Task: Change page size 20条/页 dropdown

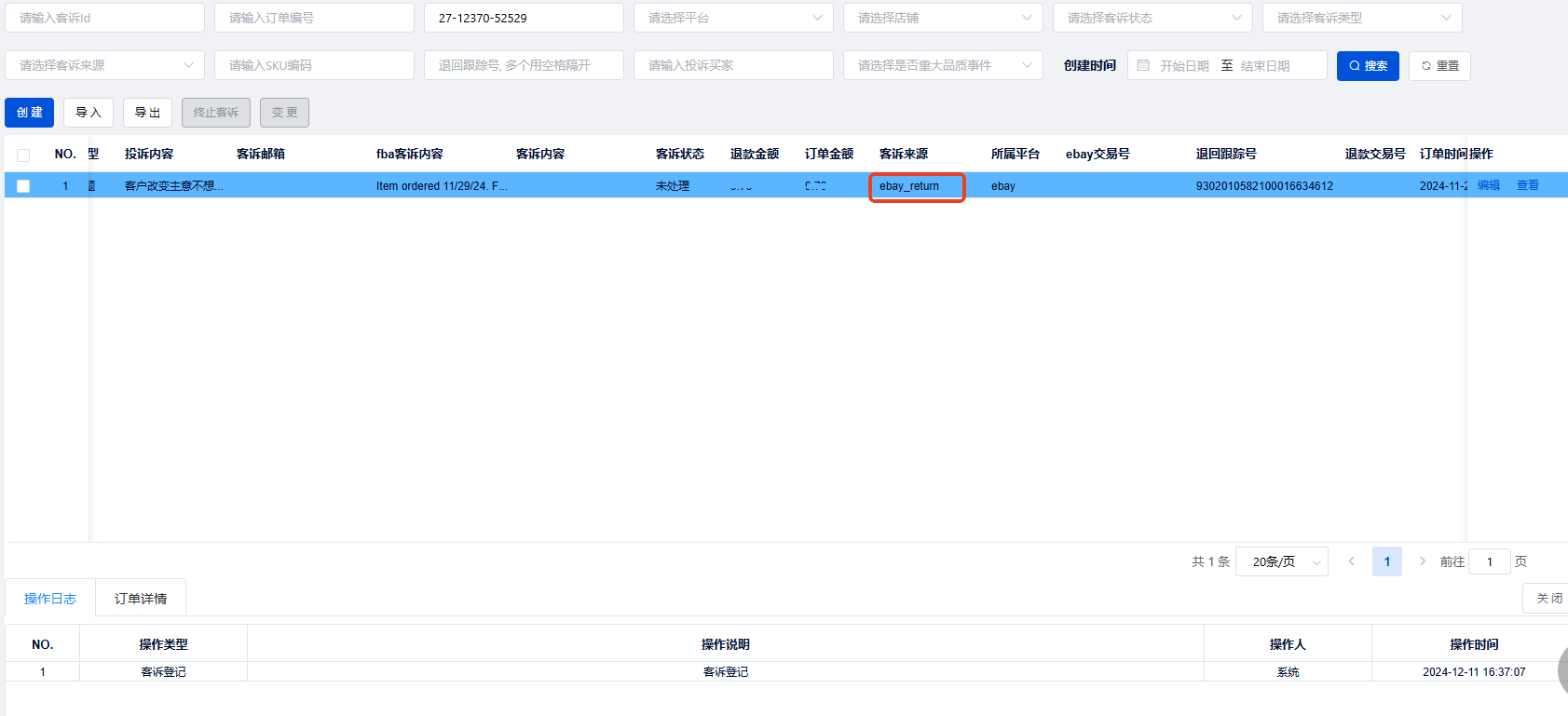Action: [1282, 561]
